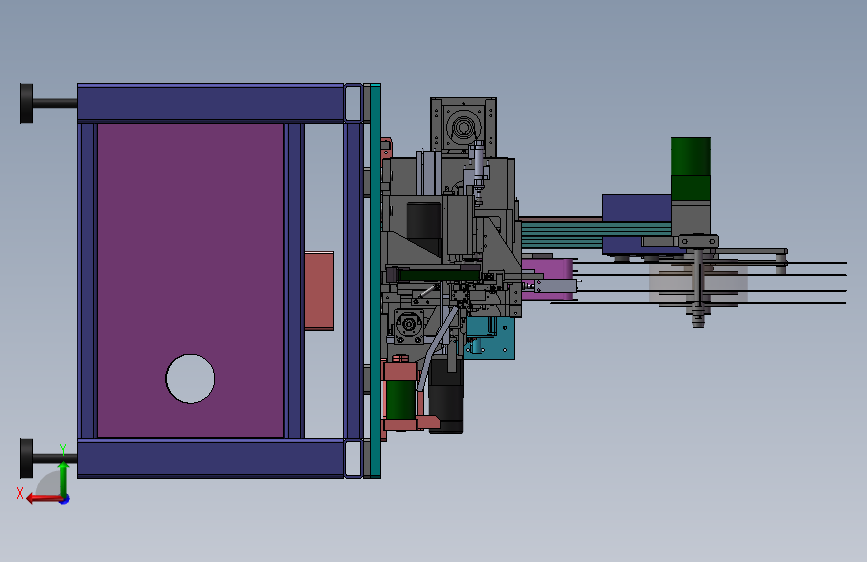Click the red X axis arrow of triad
This screenshot has height=562, width=867.
tap(43, 499)
